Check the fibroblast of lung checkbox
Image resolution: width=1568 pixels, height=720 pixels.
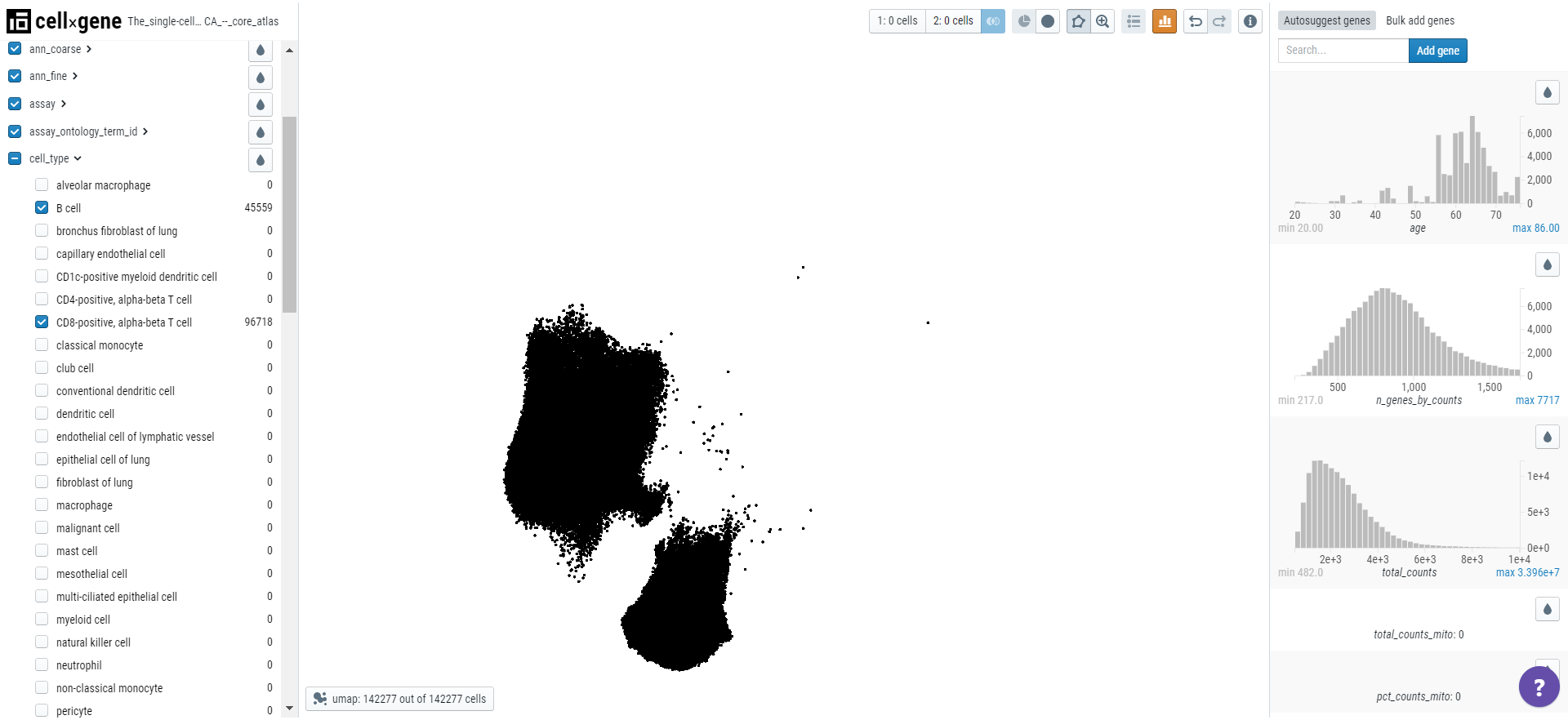pos(42,482)
